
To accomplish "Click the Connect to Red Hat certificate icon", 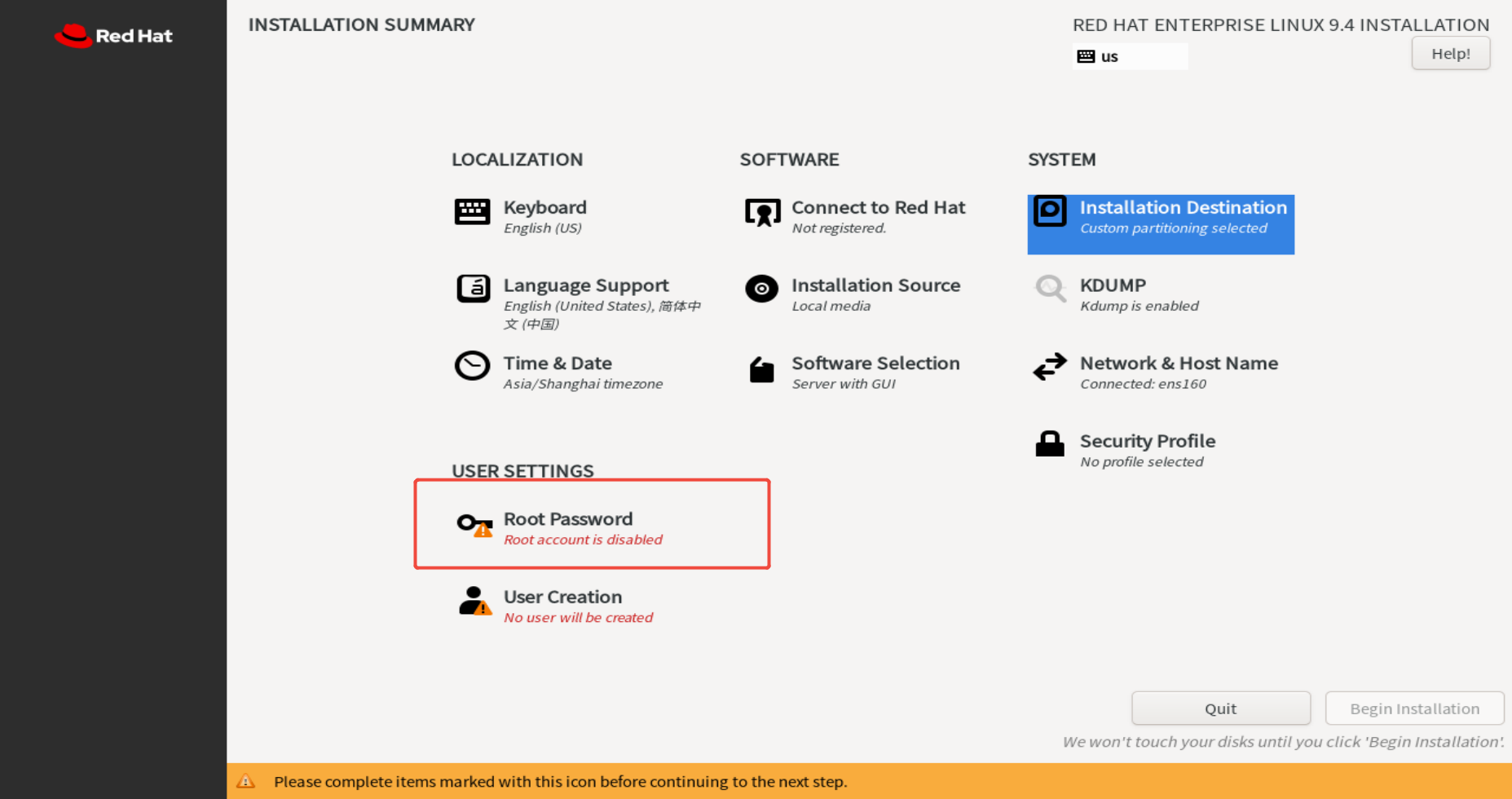I will (762, 213).
